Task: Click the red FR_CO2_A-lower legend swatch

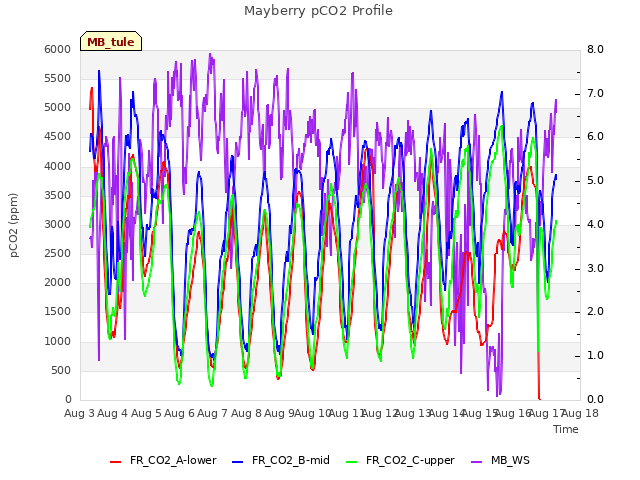Action: tap(116, 462)
